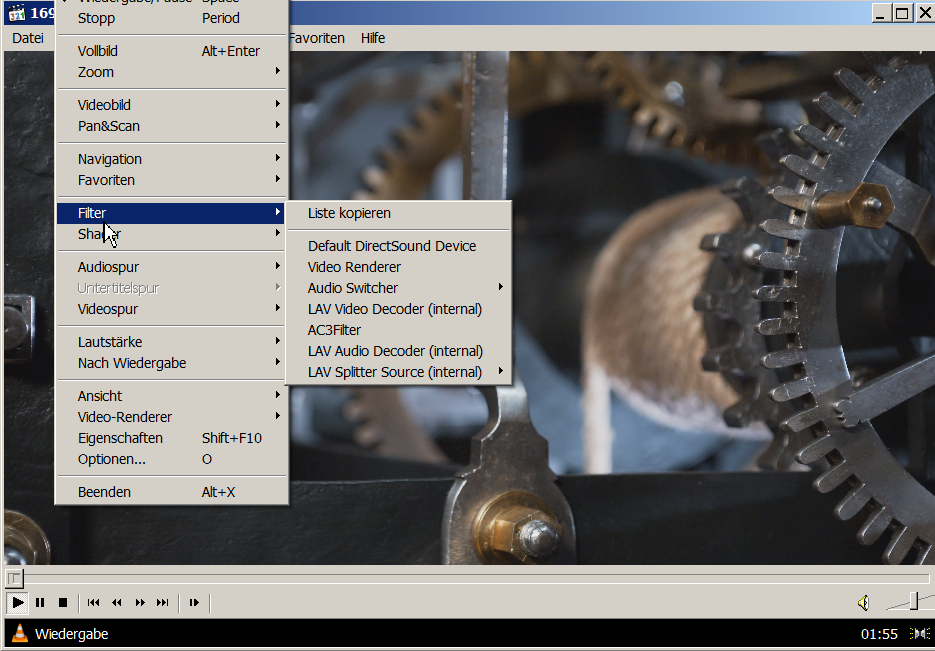The image size is (935, 651).
Task: Open the Hilfe menu in the menu bar
Action: pyautogui.click(x=373, y=38)
